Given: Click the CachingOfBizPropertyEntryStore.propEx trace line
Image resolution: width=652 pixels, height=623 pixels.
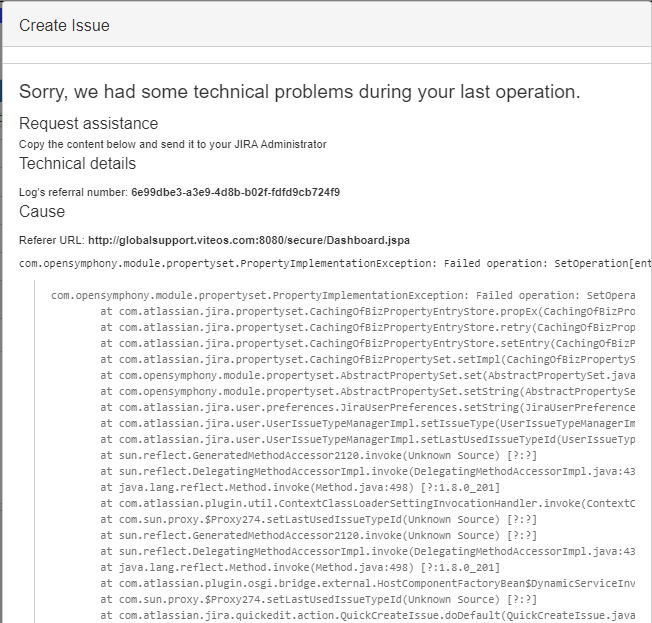Looking at the screenshot, I should click(x=368, y=312).
